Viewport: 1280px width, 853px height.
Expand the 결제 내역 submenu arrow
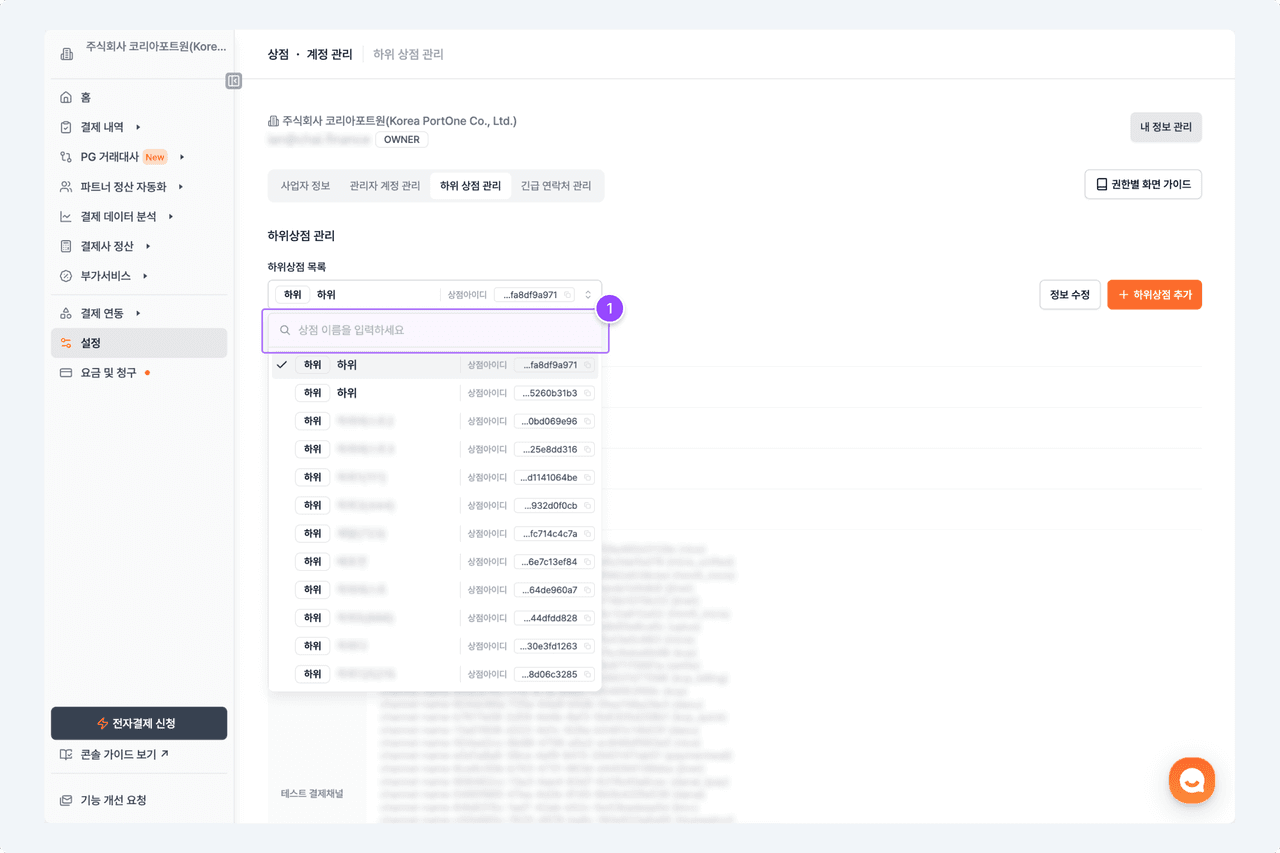point(138,127)
